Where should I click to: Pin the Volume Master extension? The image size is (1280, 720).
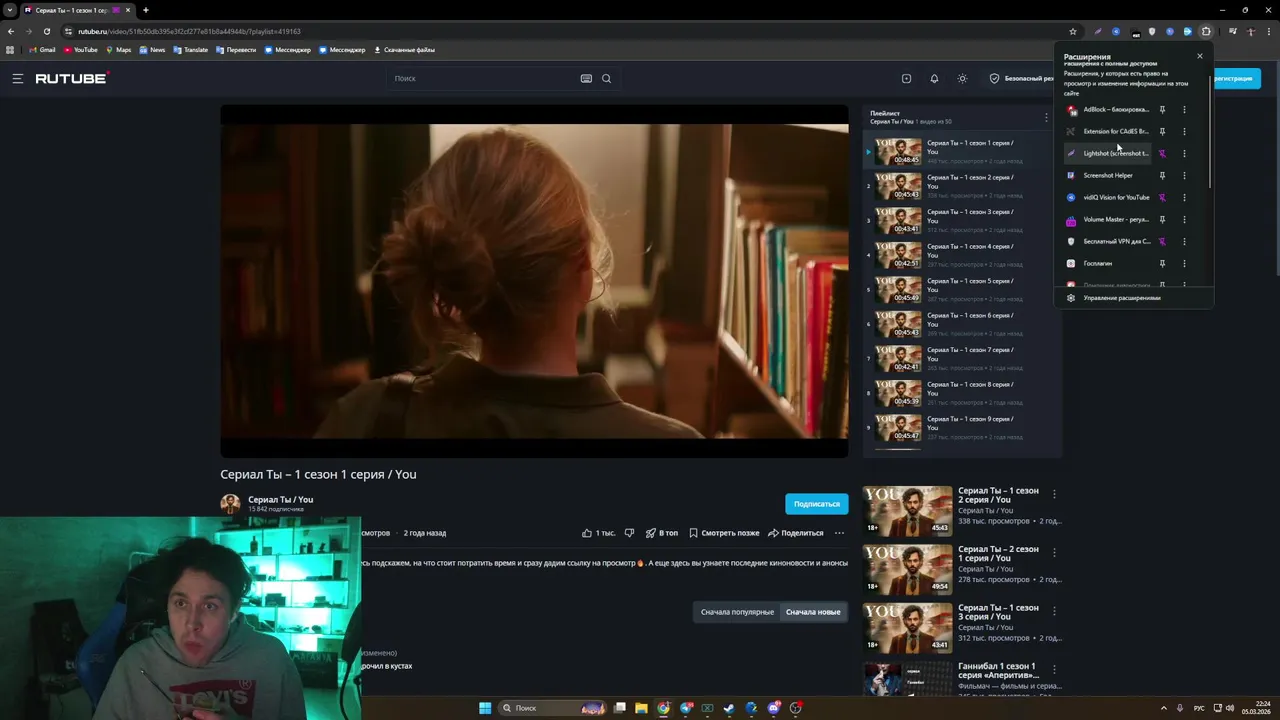pyautogui.click(x=1162, y=220)
